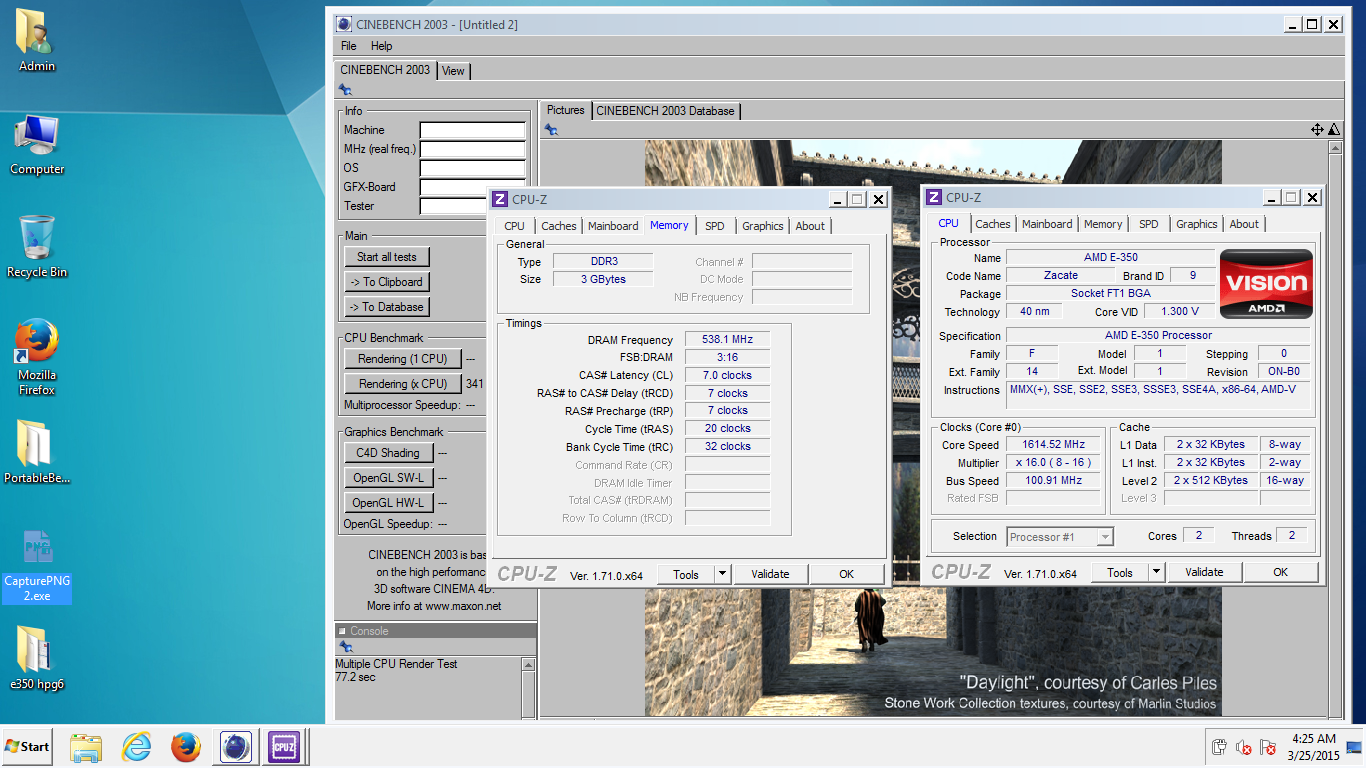1366x768 pixels.
Task: Run the OpenGL HW-L test
Action: coord(388,503)
